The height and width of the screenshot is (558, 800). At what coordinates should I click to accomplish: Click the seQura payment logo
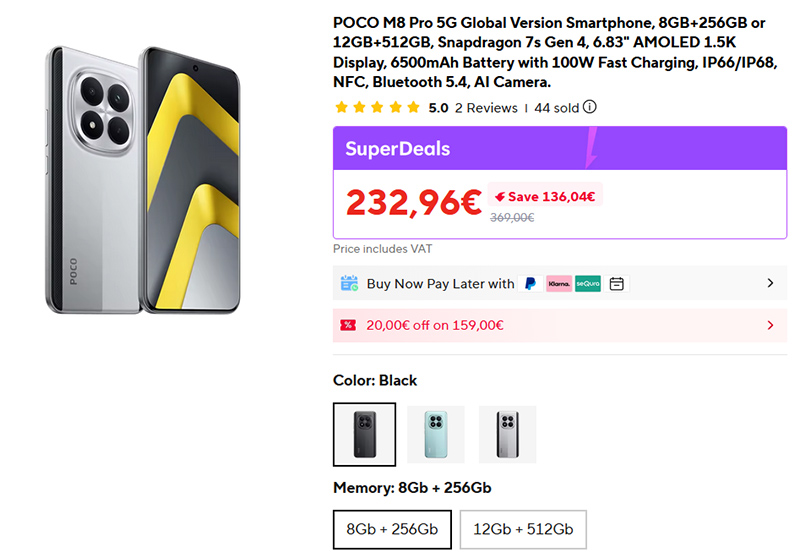coord(588,284)
